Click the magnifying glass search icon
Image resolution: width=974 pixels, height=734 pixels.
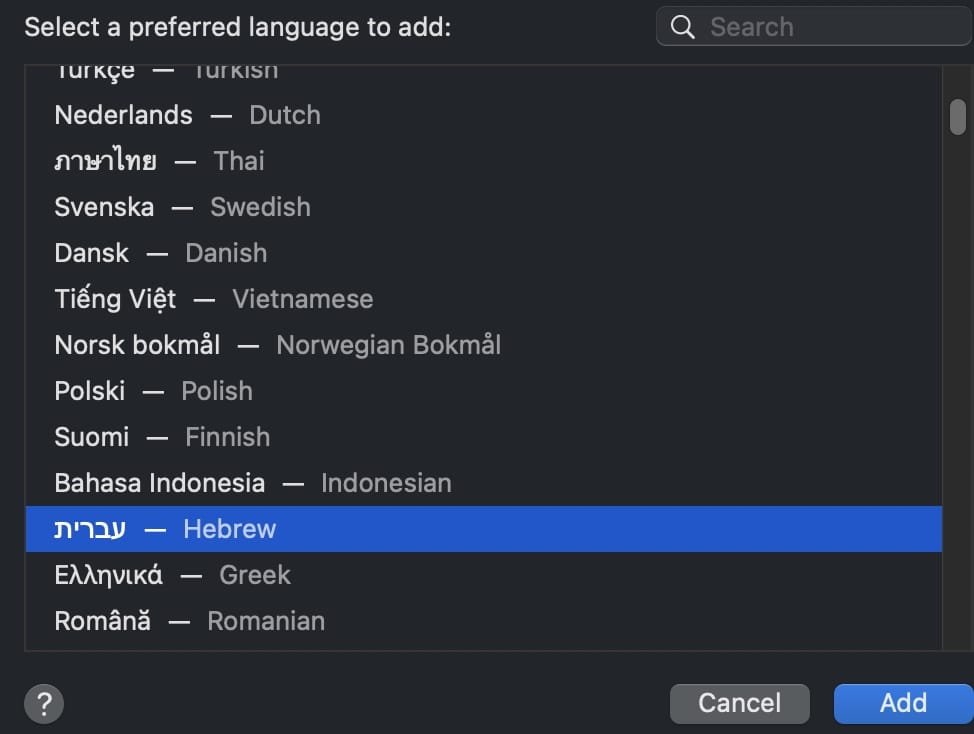[x=683, y=27]
